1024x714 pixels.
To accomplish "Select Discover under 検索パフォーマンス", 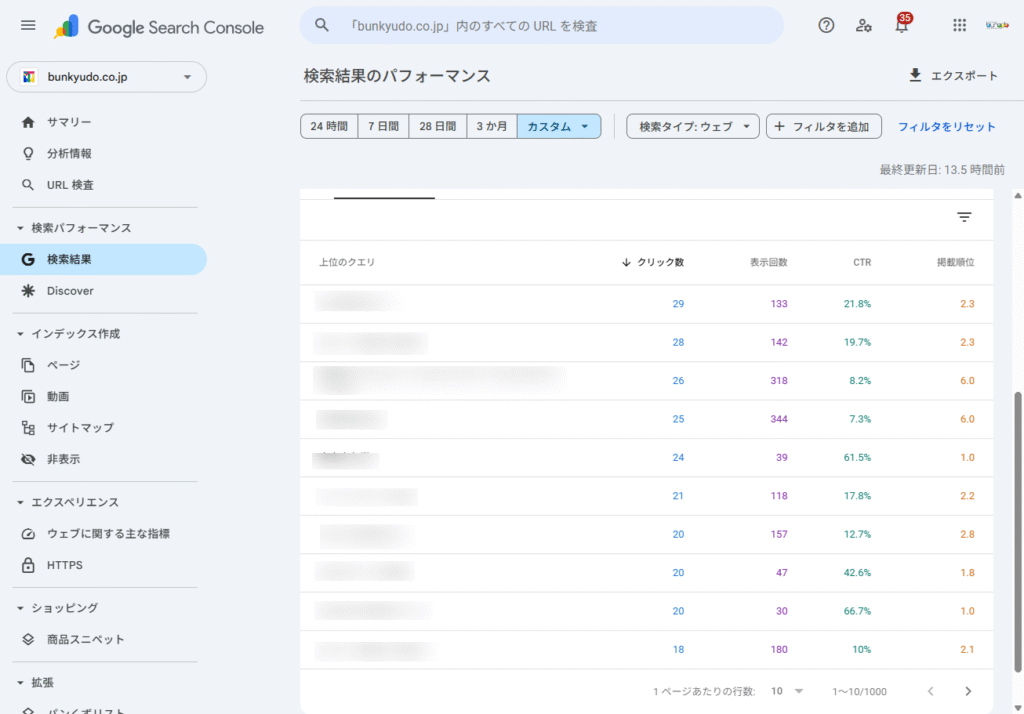I will pos(70,291).
